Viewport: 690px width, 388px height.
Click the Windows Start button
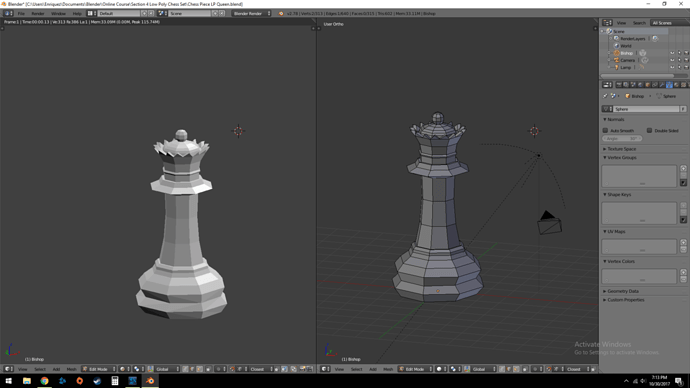[x=9, y=381]
